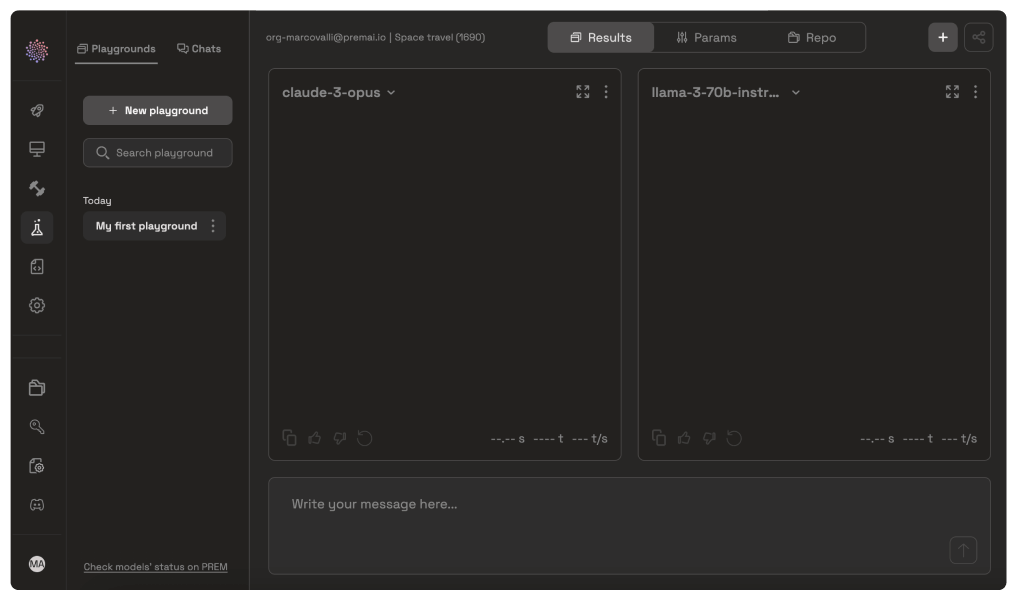Open the Discord icon in sidebar
The width and height of the screenshot is (1016, 600).
(x=37, y=505)
